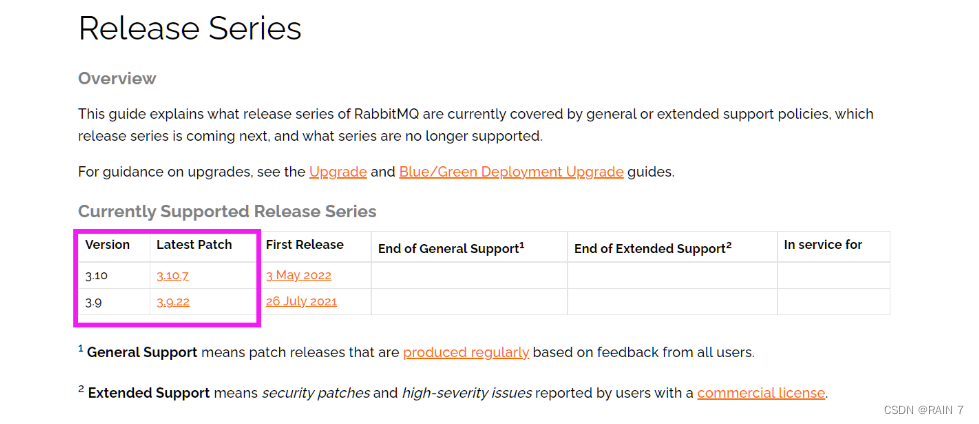Click the Overview section heading
Viewport: 979px width, 424px height.
(x=117, y=78)
